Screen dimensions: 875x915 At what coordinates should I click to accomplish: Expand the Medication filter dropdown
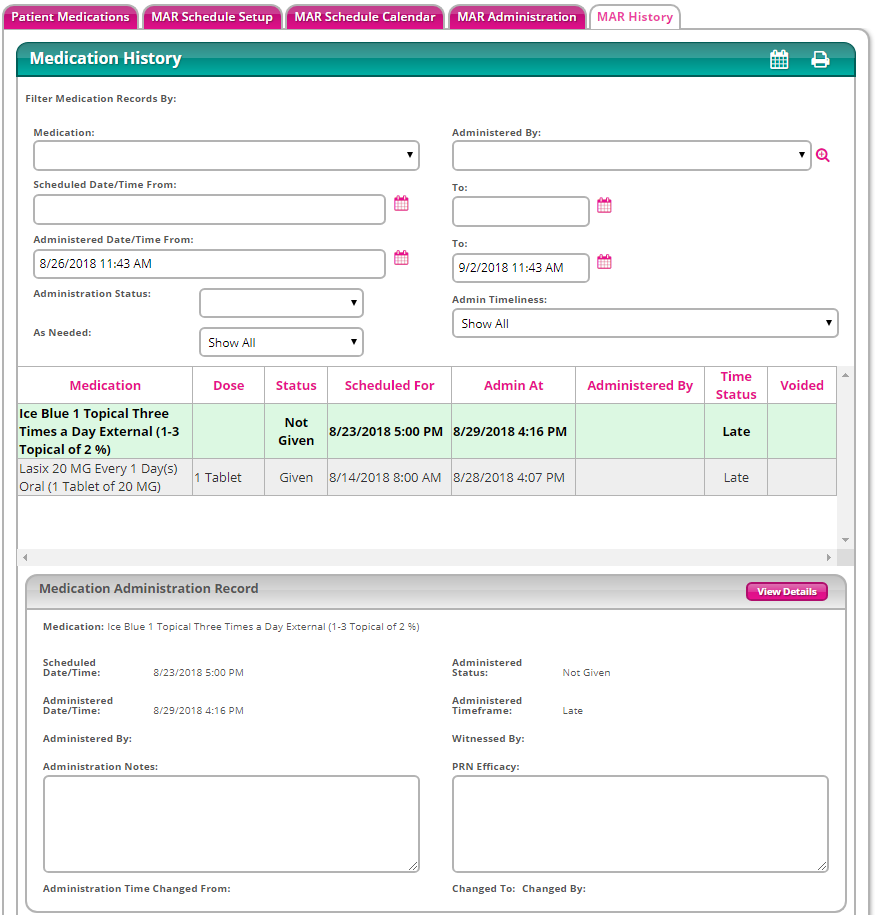click(226, 155)
